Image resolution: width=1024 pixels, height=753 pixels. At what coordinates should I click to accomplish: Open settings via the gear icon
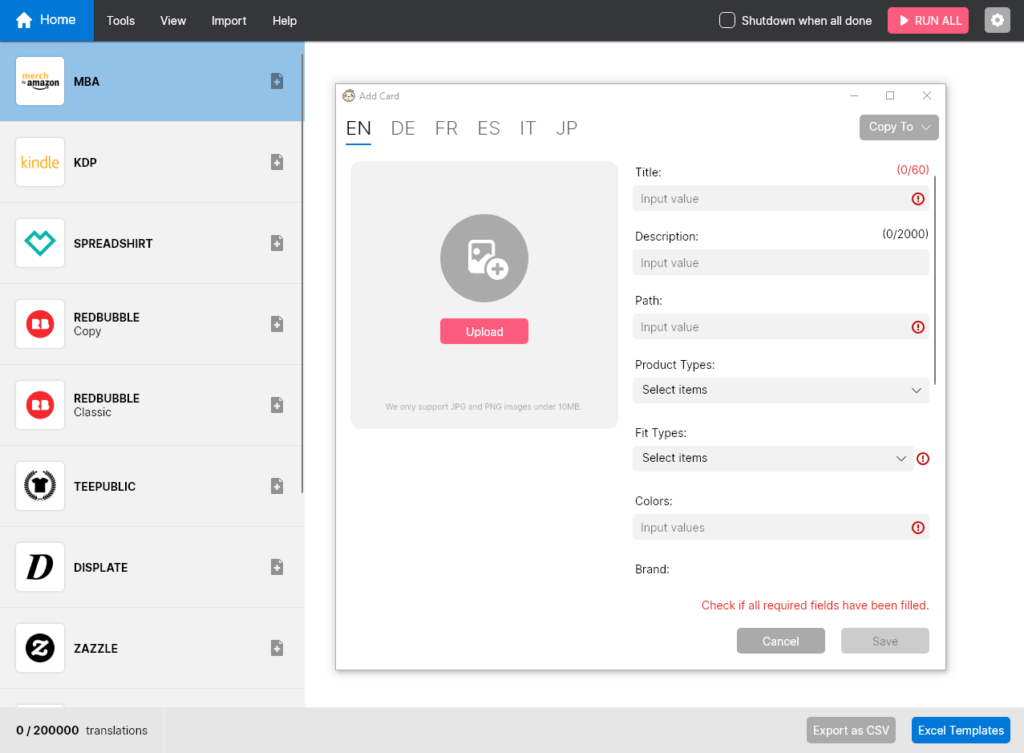(x=997, y=20)
